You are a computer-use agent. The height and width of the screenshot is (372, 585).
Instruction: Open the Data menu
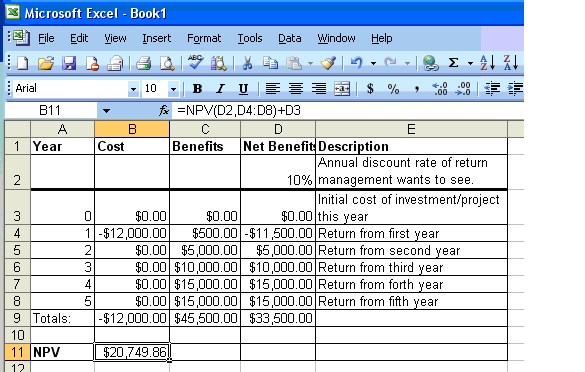(x=290, y=38)
